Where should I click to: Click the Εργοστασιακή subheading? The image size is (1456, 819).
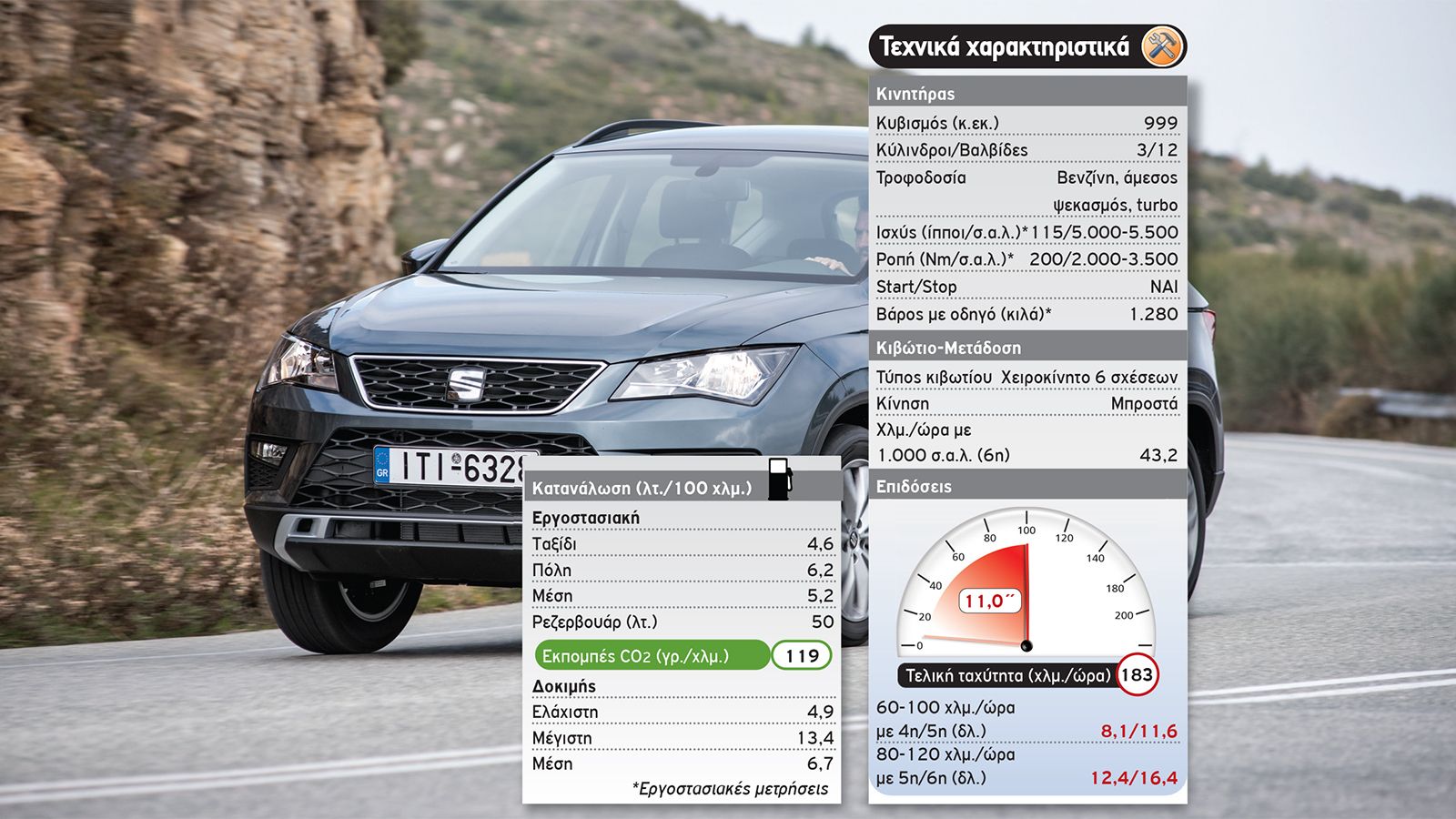tap(585, 518)
